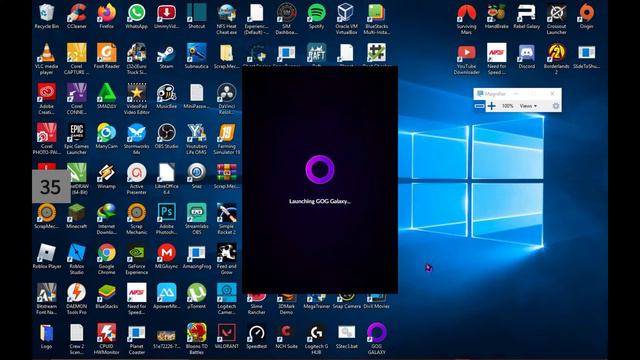
Task: Open the Firefox shortcut
Action: tap(107, 16)
